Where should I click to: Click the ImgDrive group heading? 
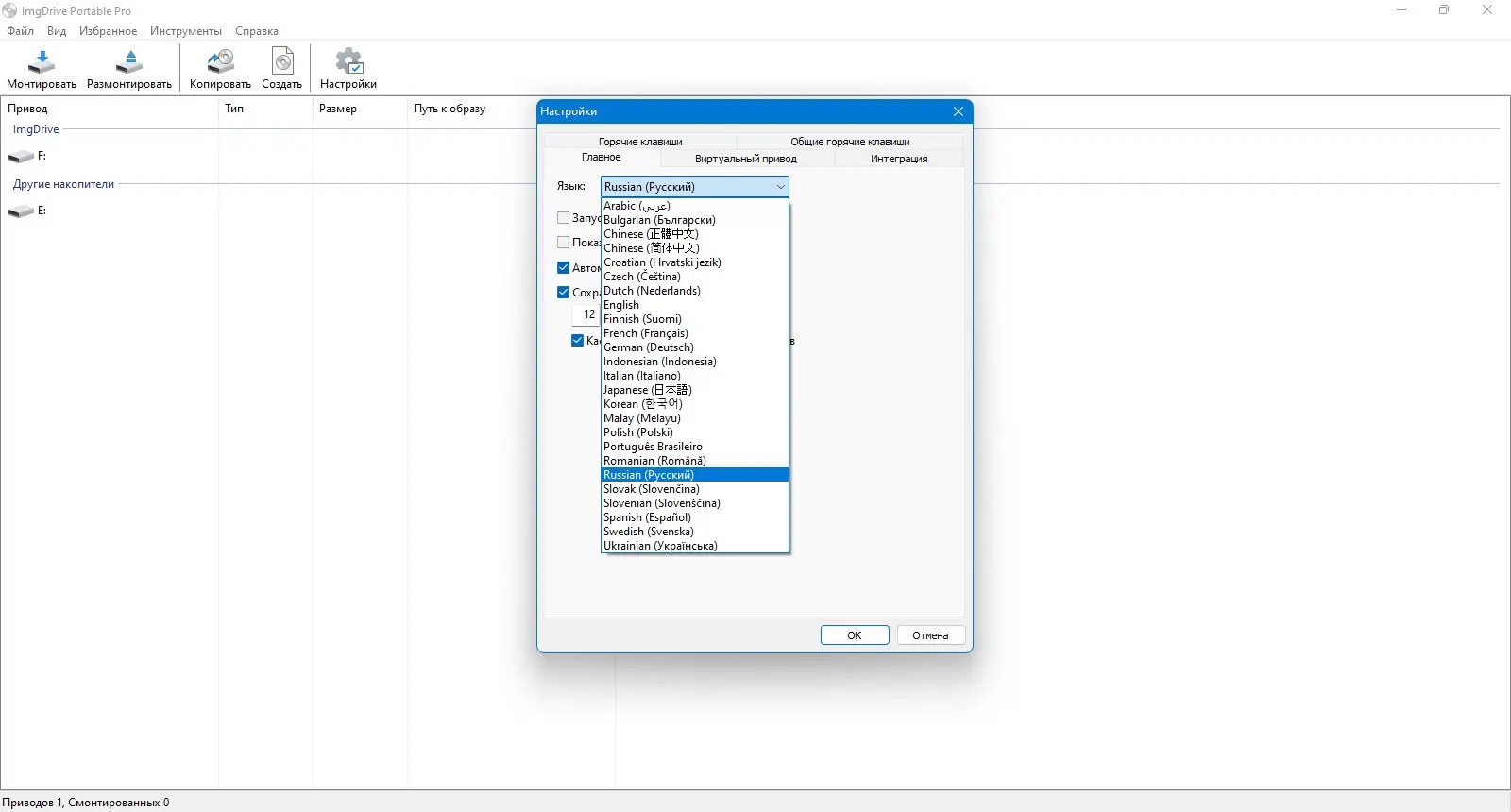[x=36, y=129]
